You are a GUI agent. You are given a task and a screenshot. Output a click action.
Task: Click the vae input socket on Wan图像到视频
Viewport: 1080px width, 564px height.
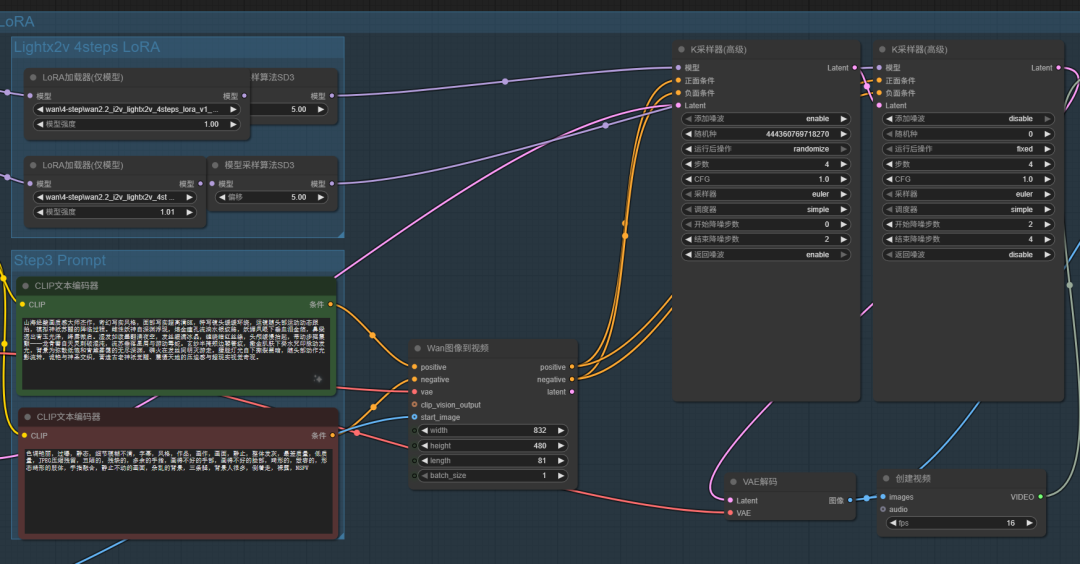414,392
